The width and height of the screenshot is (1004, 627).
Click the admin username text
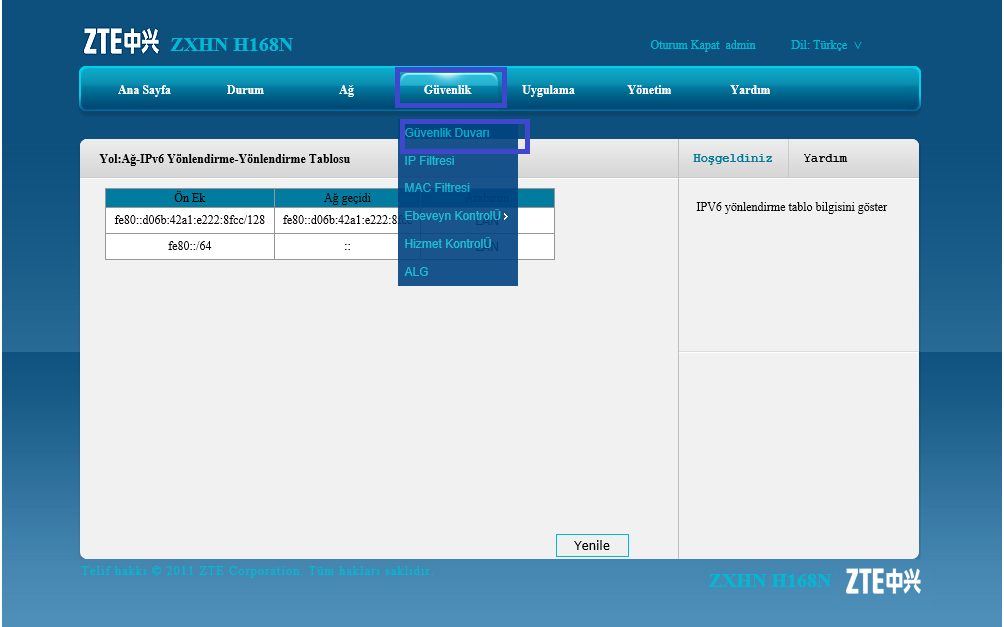point(740,45)
